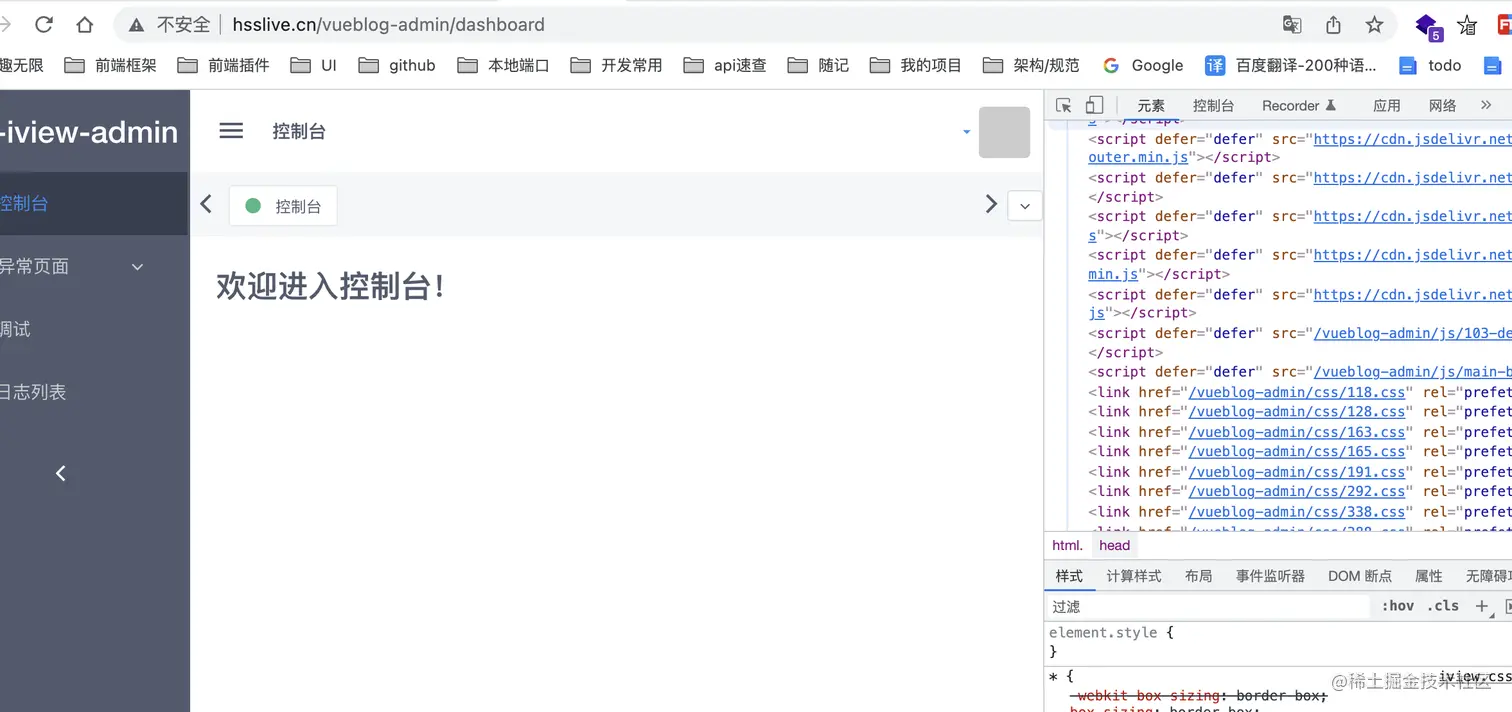Open the Google bookmark
The width and height of the screenshot is (1512, 712).
1143,65
